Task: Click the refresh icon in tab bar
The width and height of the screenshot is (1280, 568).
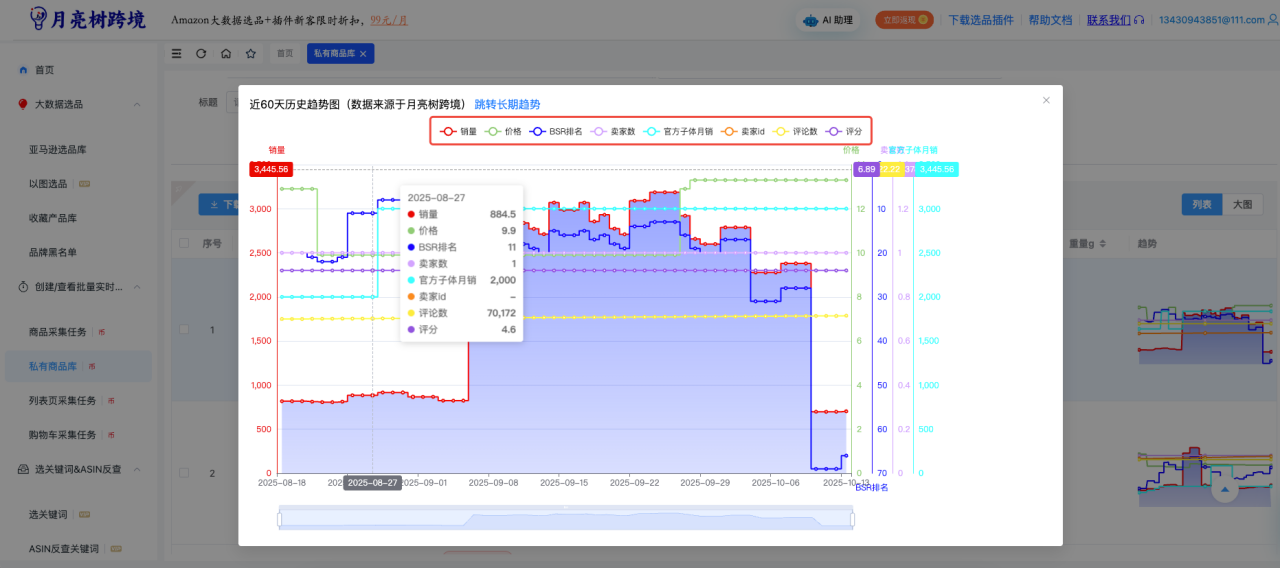Action: [x=201, y=54]
